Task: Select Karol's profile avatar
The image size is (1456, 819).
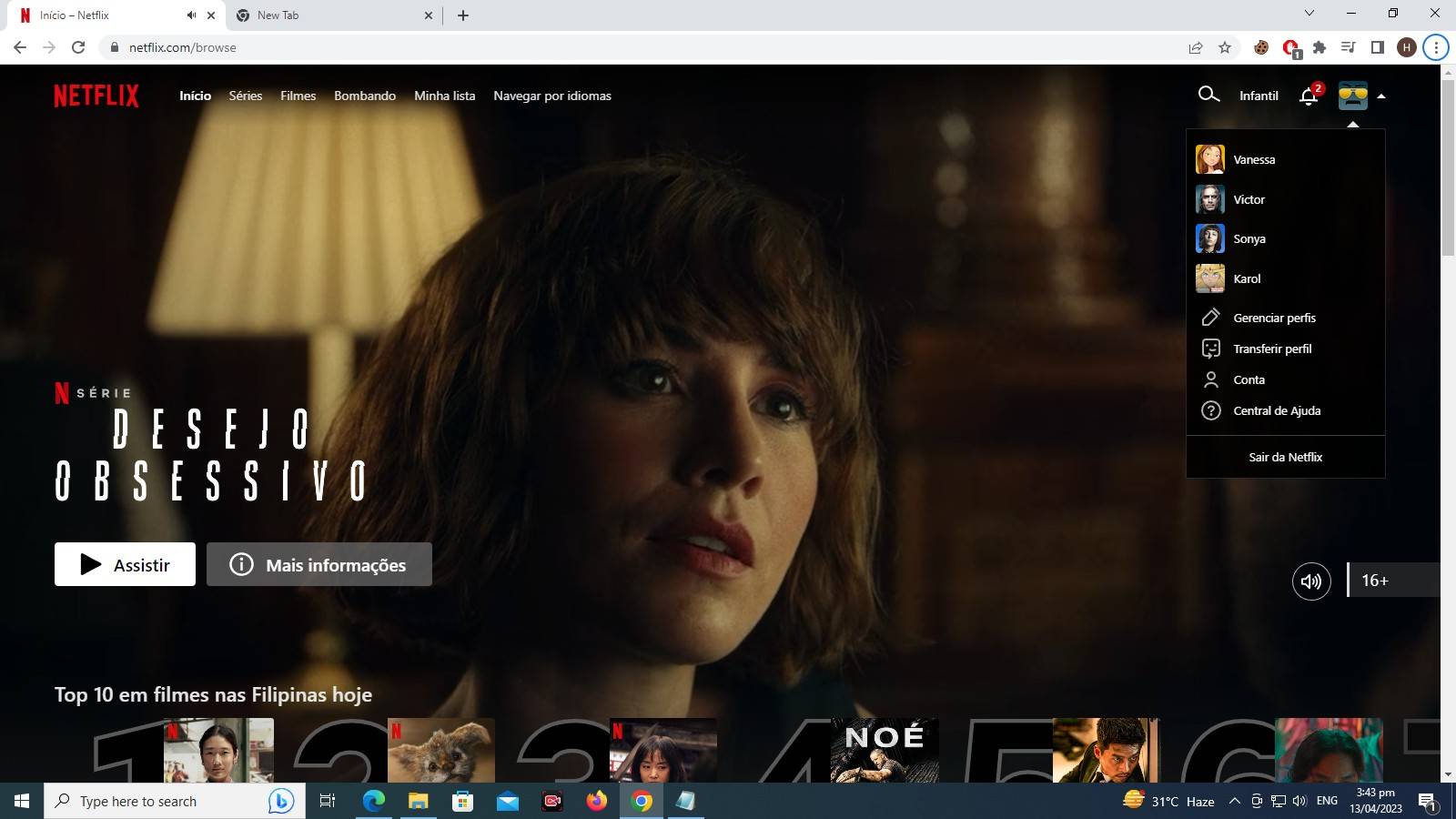Action: tap(1210, 278)
